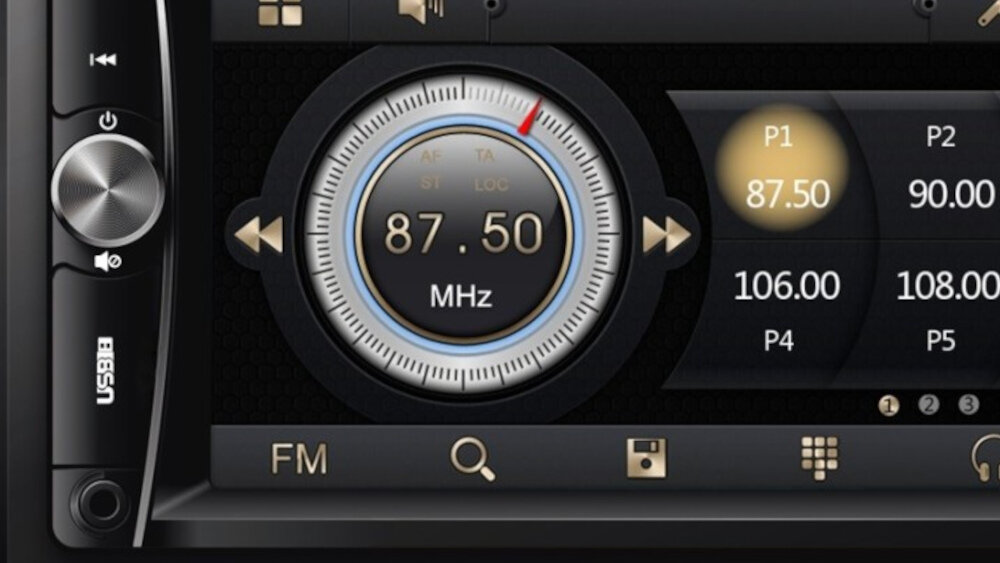Viewport: 1000px width, 563px height.
Task: Toggle the LOC local indicator
Action: 491,185
